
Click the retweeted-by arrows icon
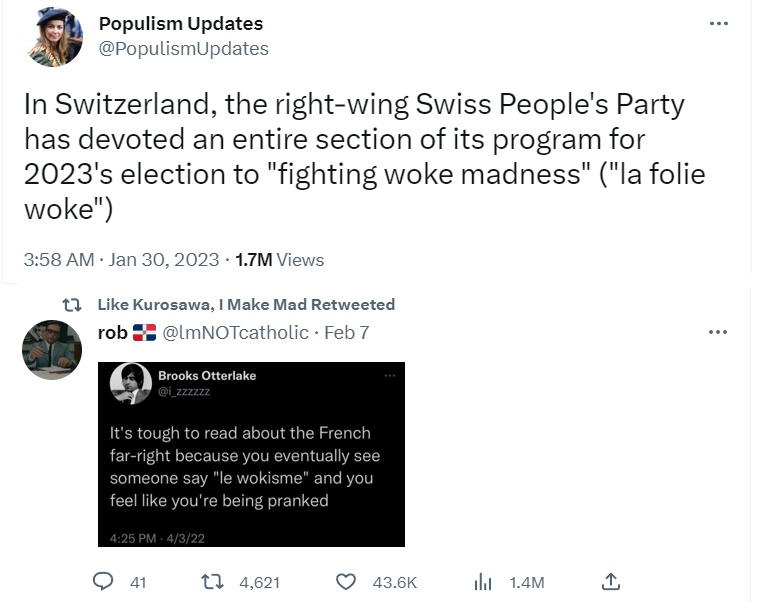pyautogui.click(x=72, y=304)
